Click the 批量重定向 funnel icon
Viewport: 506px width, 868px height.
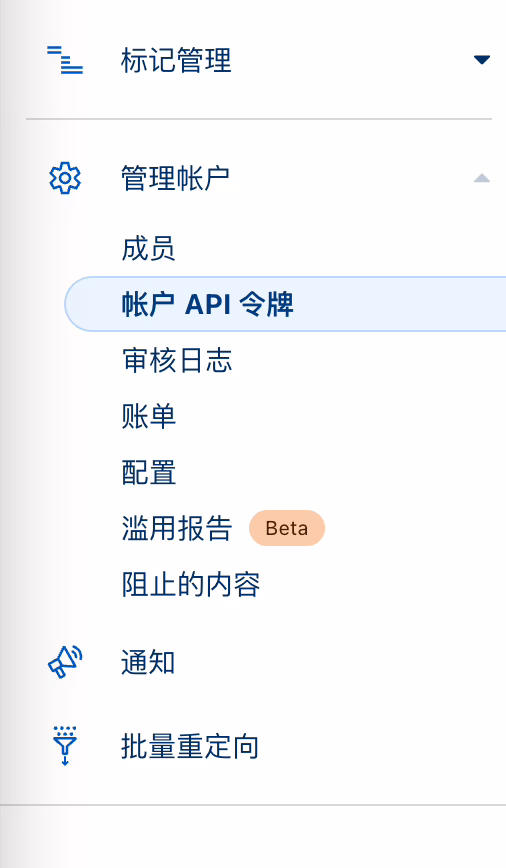pos(65,746)
